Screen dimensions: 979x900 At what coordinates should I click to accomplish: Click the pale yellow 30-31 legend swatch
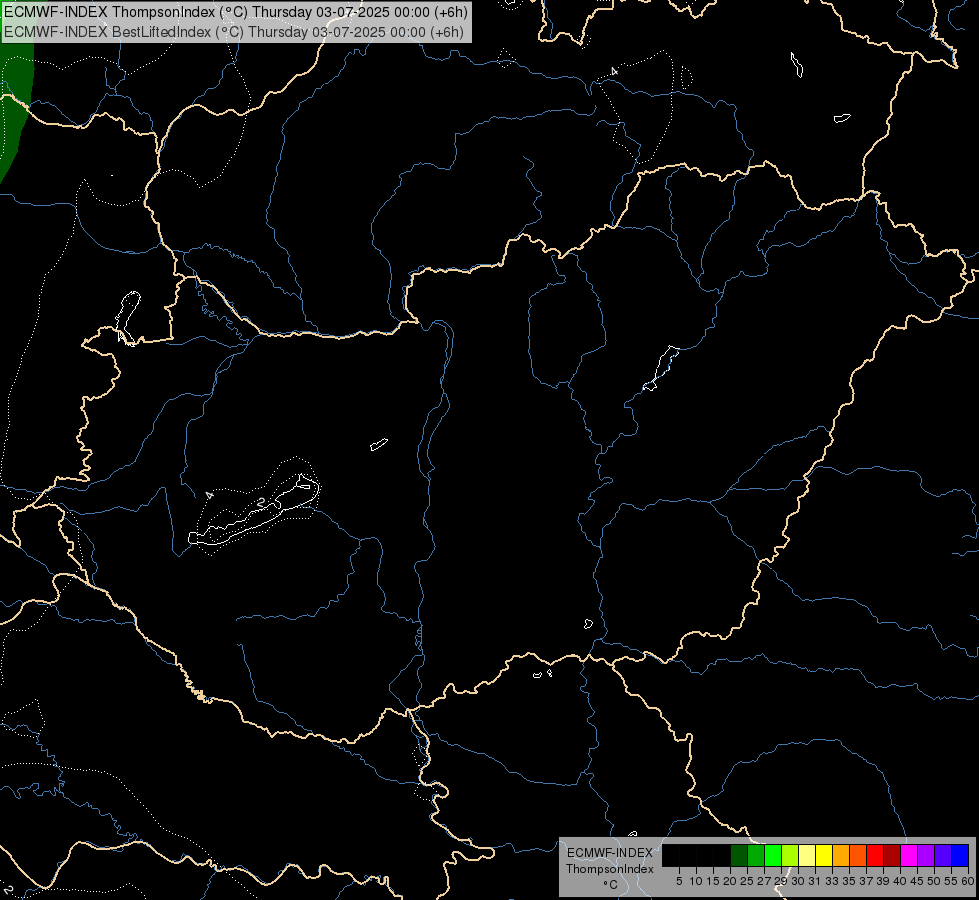(807, 856)
